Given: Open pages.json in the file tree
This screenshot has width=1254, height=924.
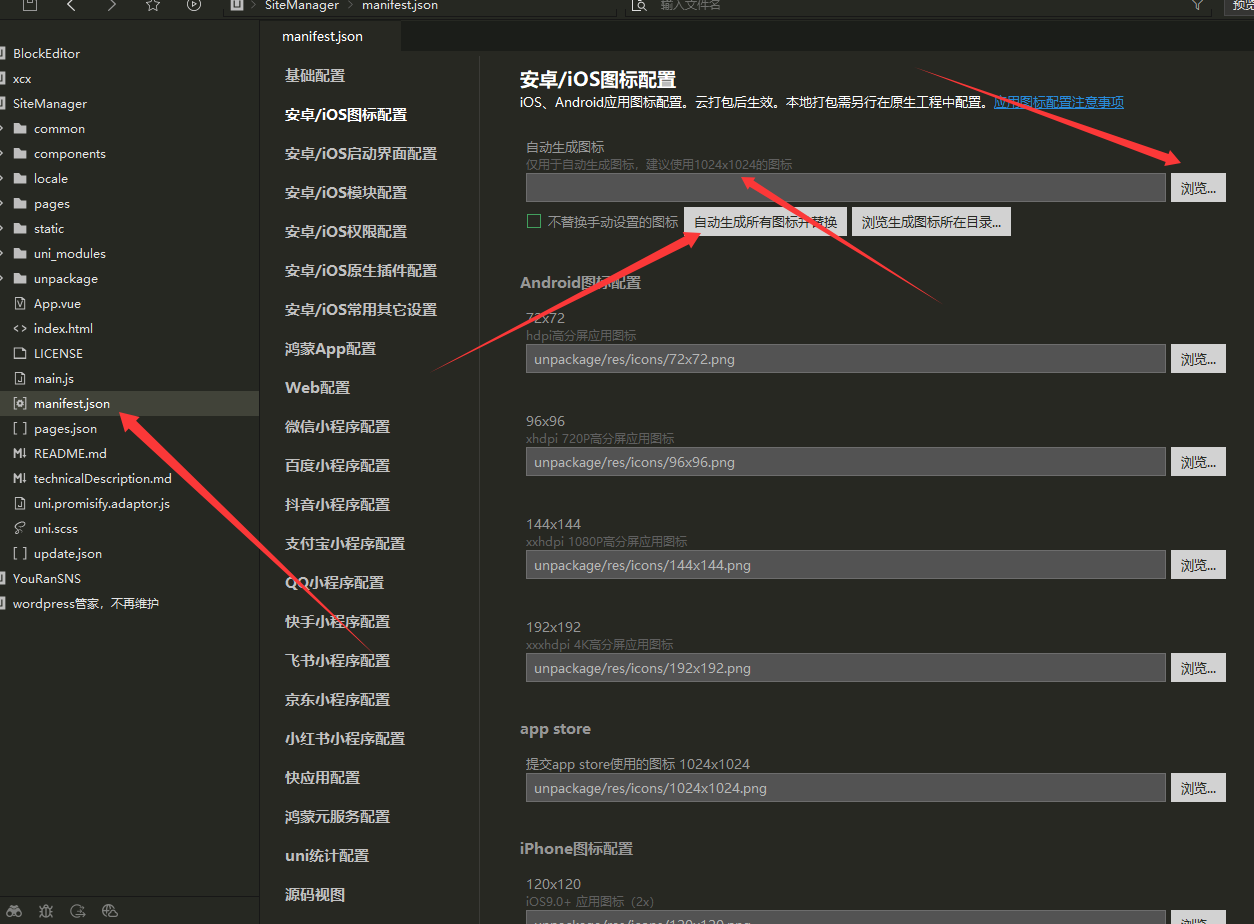Looking at the screenshot, I should point(65,429).
